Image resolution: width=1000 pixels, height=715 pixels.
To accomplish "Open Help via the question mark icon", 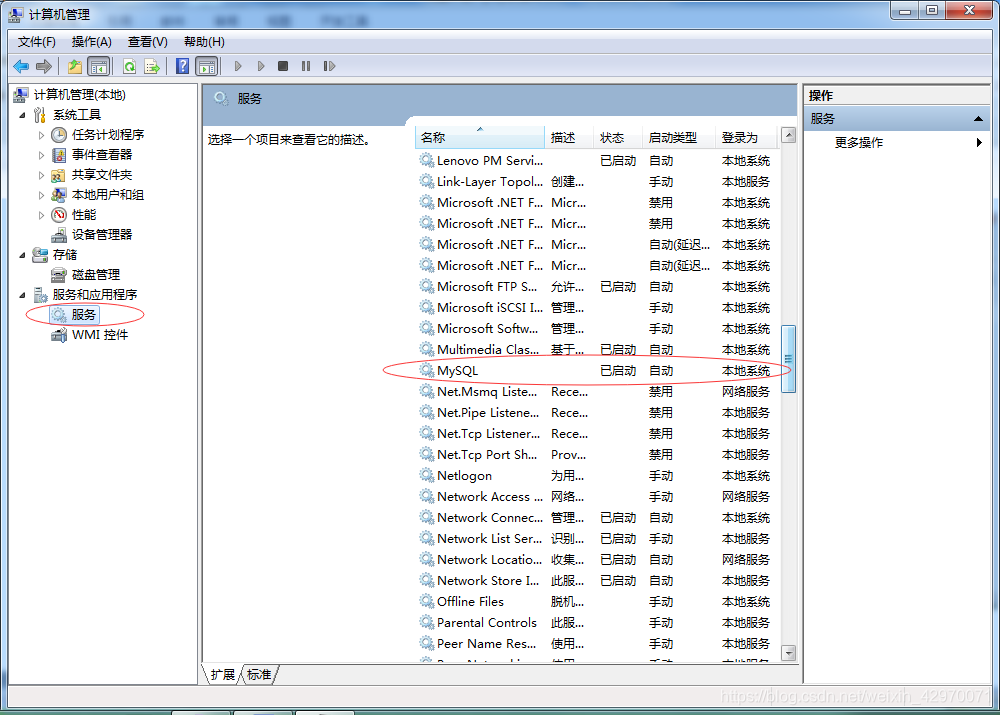I will 182,66.
